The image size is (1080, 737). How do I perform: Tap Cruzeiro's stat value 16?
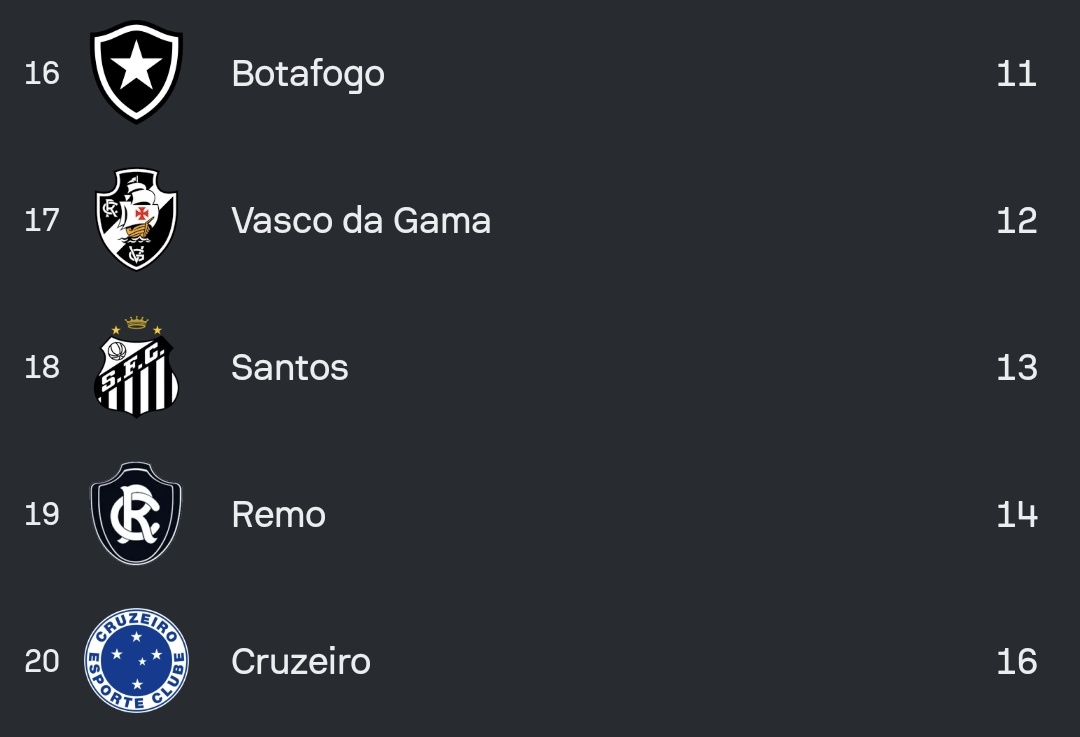coord(1016,661)
